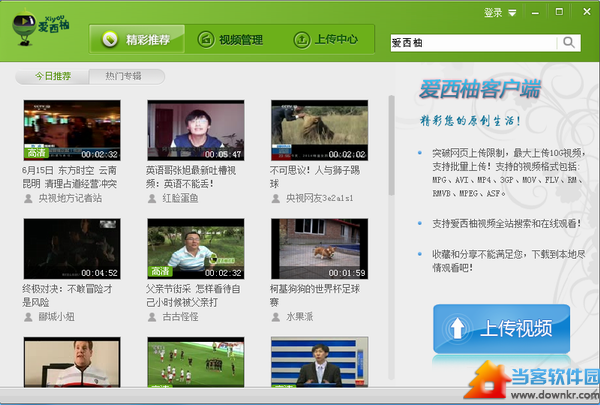Click the Xiyou 爱西柚 logo
The width and height of the screenshot is (600, 405).
pos(41,28)
